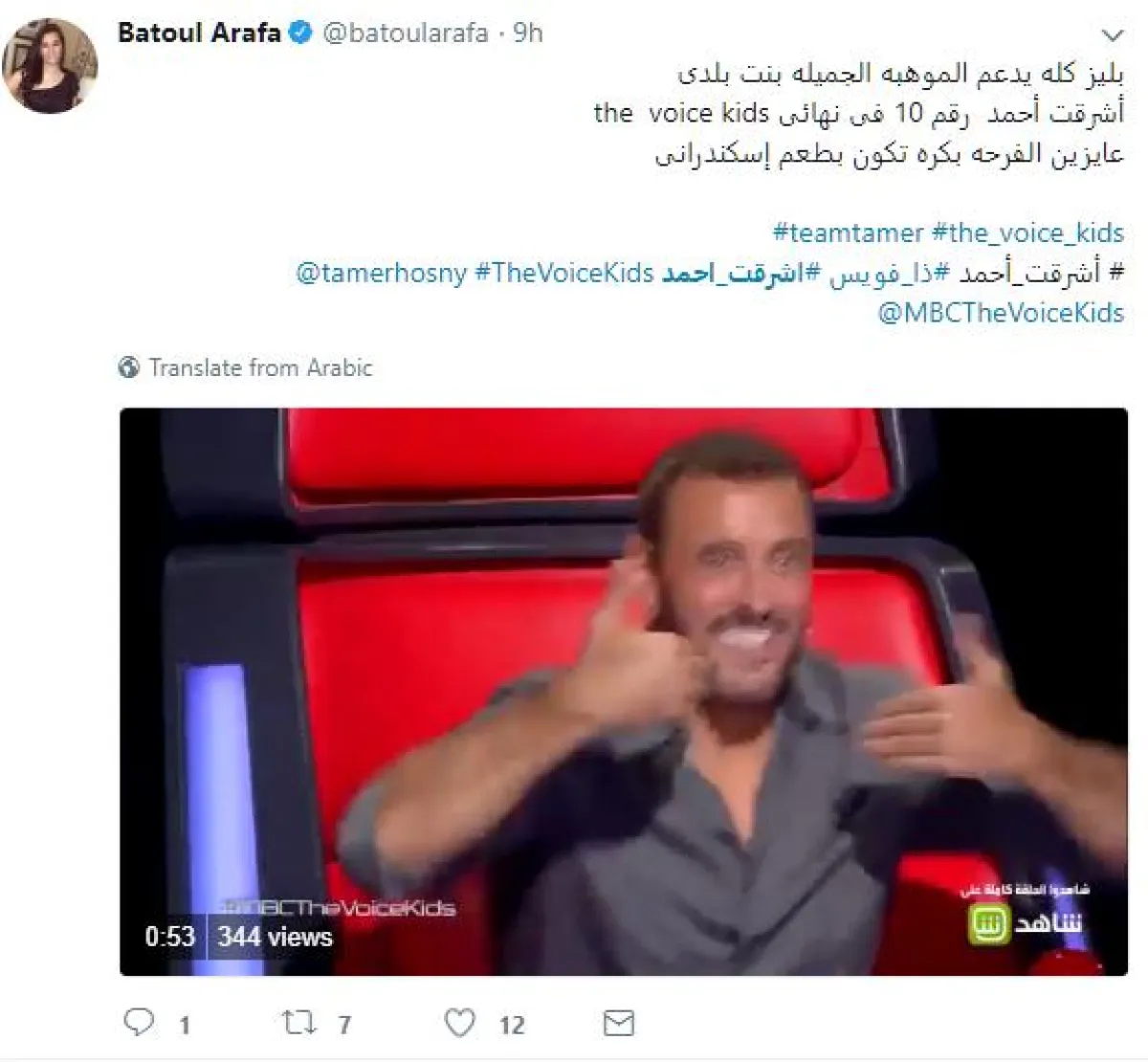Visit the @MBCTheVoiceKids mention
This screenshot has width=1148, height=1062.
1001,313
